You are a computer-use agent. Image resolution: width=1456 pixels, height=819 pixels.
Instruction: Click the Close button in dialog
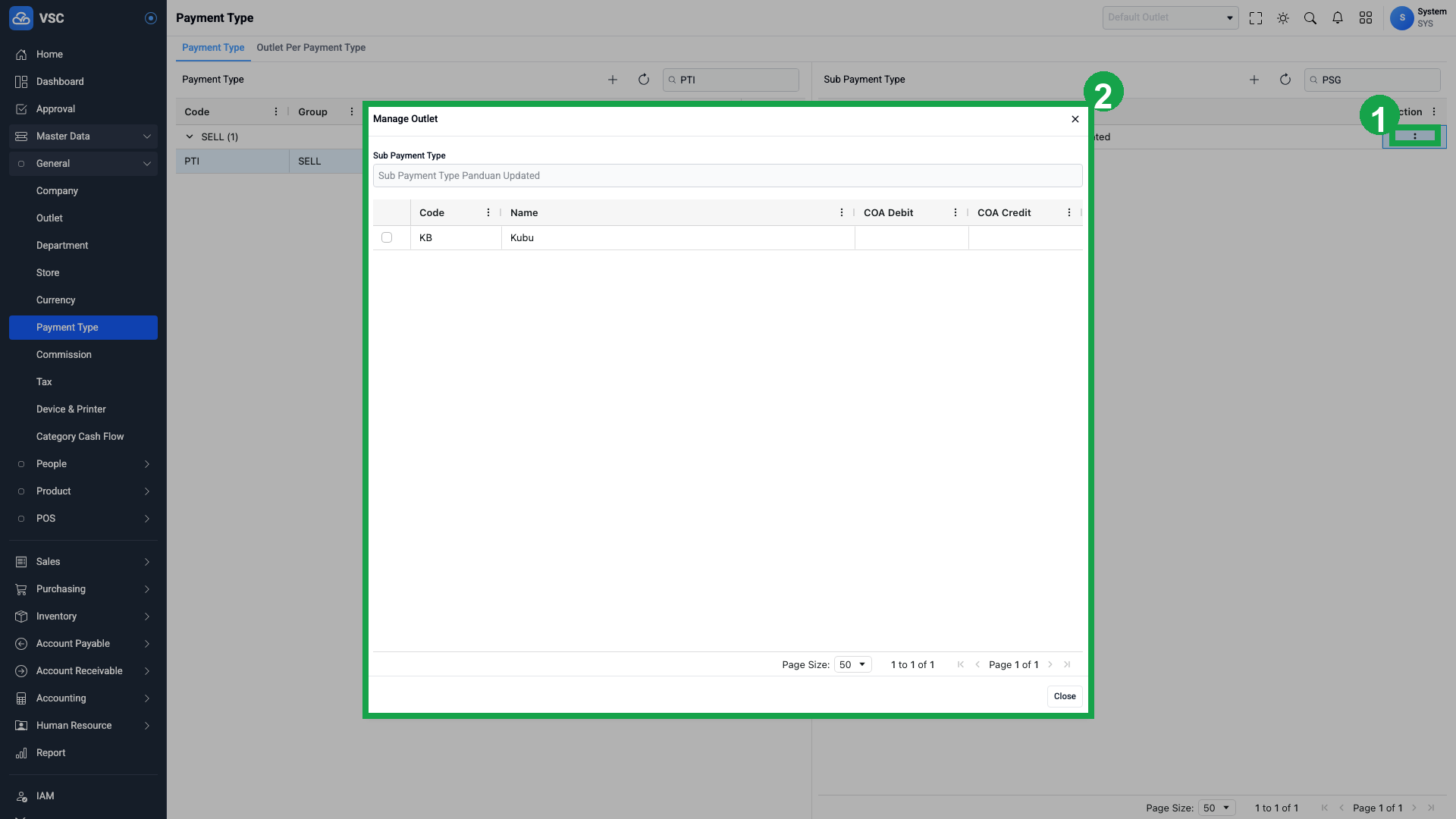[x=1065, y=697]
